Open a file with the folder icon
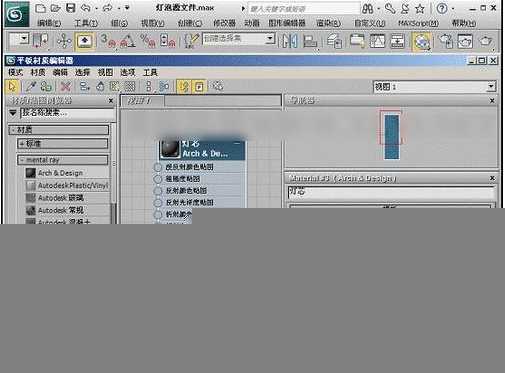The image size is (505, 373). (x=56, y=8)
